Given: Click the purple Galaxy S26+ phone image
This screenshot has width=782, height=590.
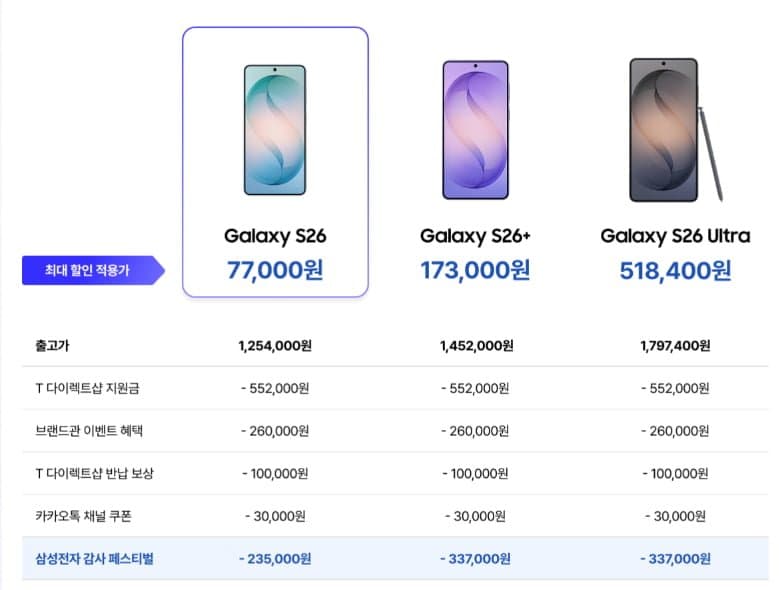Looking at the screenshot, I should click(476, 130).
